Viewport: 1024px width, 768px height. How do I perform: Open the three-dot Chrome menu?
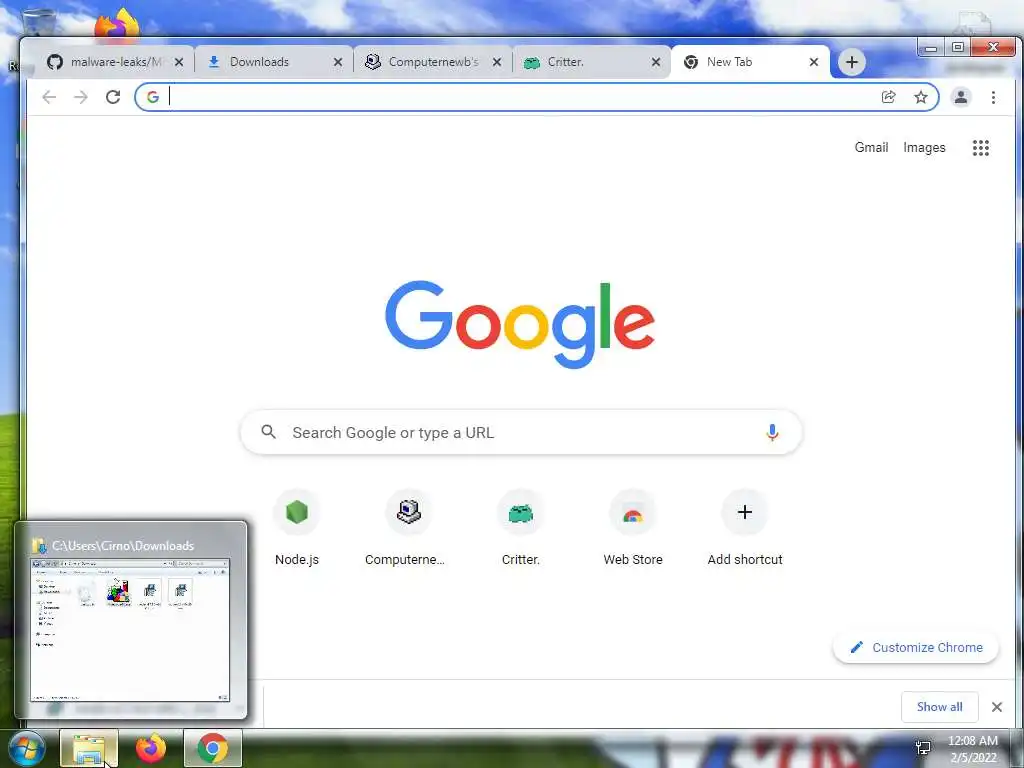point(993,97)
